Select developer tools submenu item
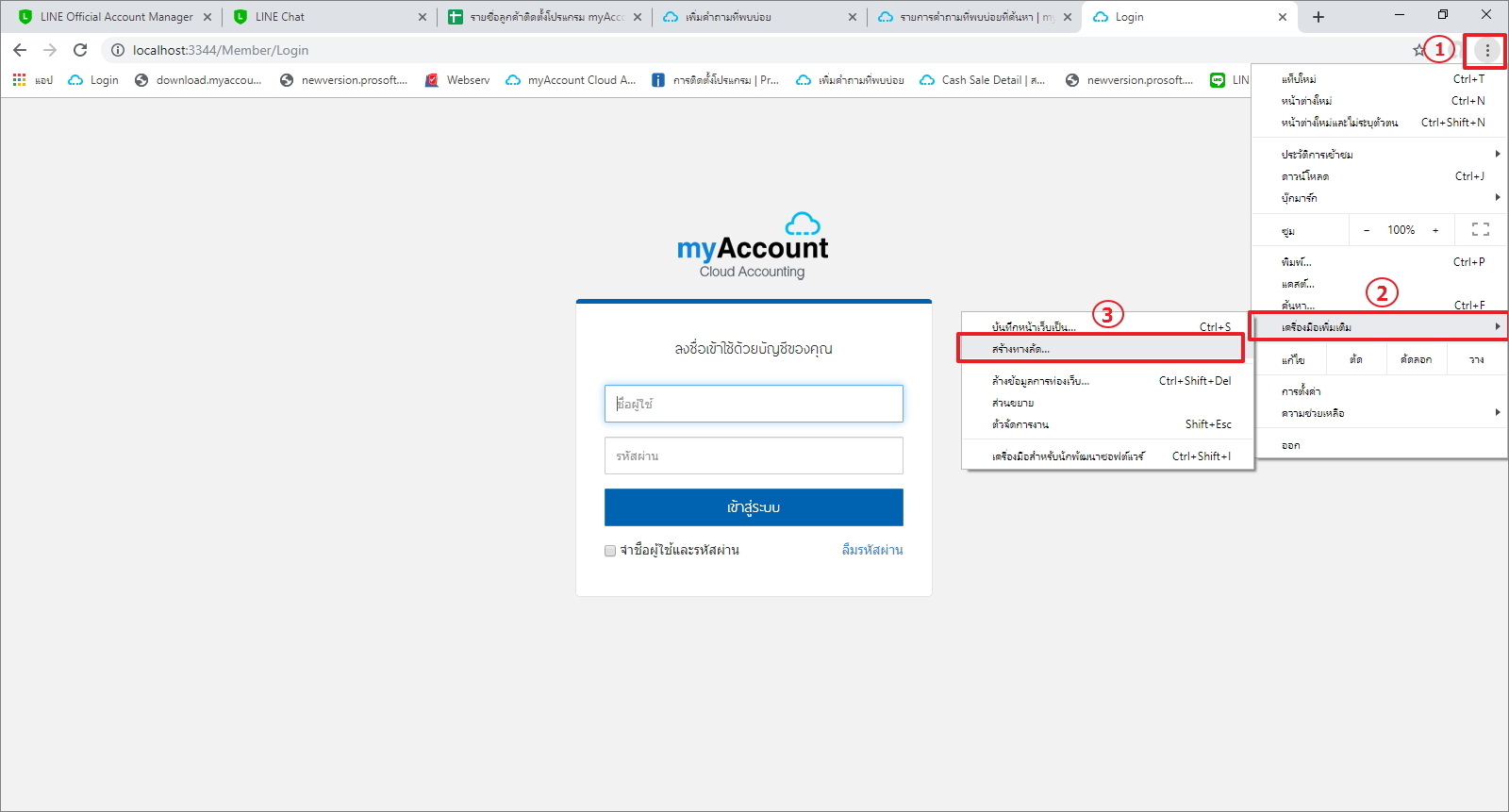Screen dimensions: 1509x812 coord(1108,456)
